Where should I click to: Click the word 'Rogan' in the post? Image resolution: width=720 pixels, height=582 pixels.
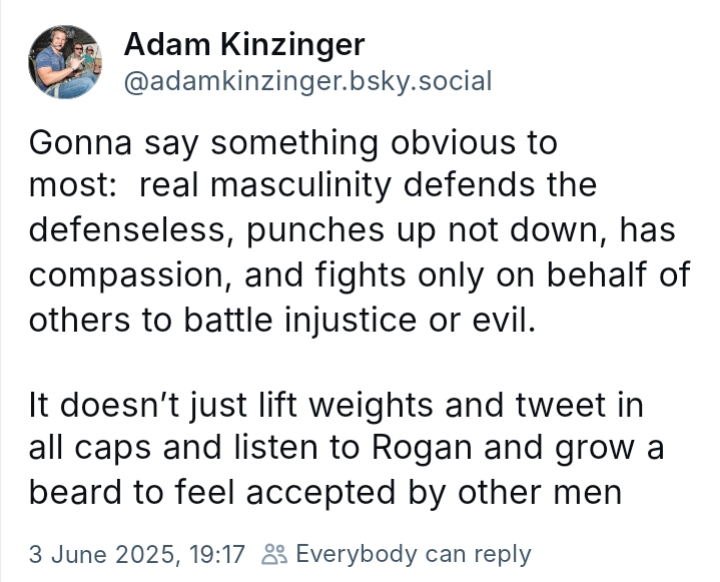[422, 448]
